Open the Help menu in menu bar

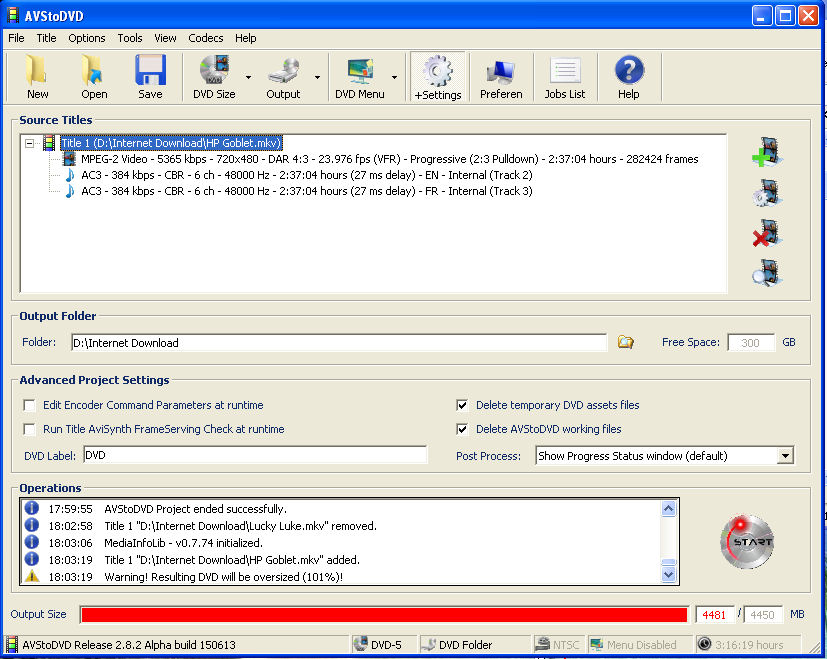[245, 38]
